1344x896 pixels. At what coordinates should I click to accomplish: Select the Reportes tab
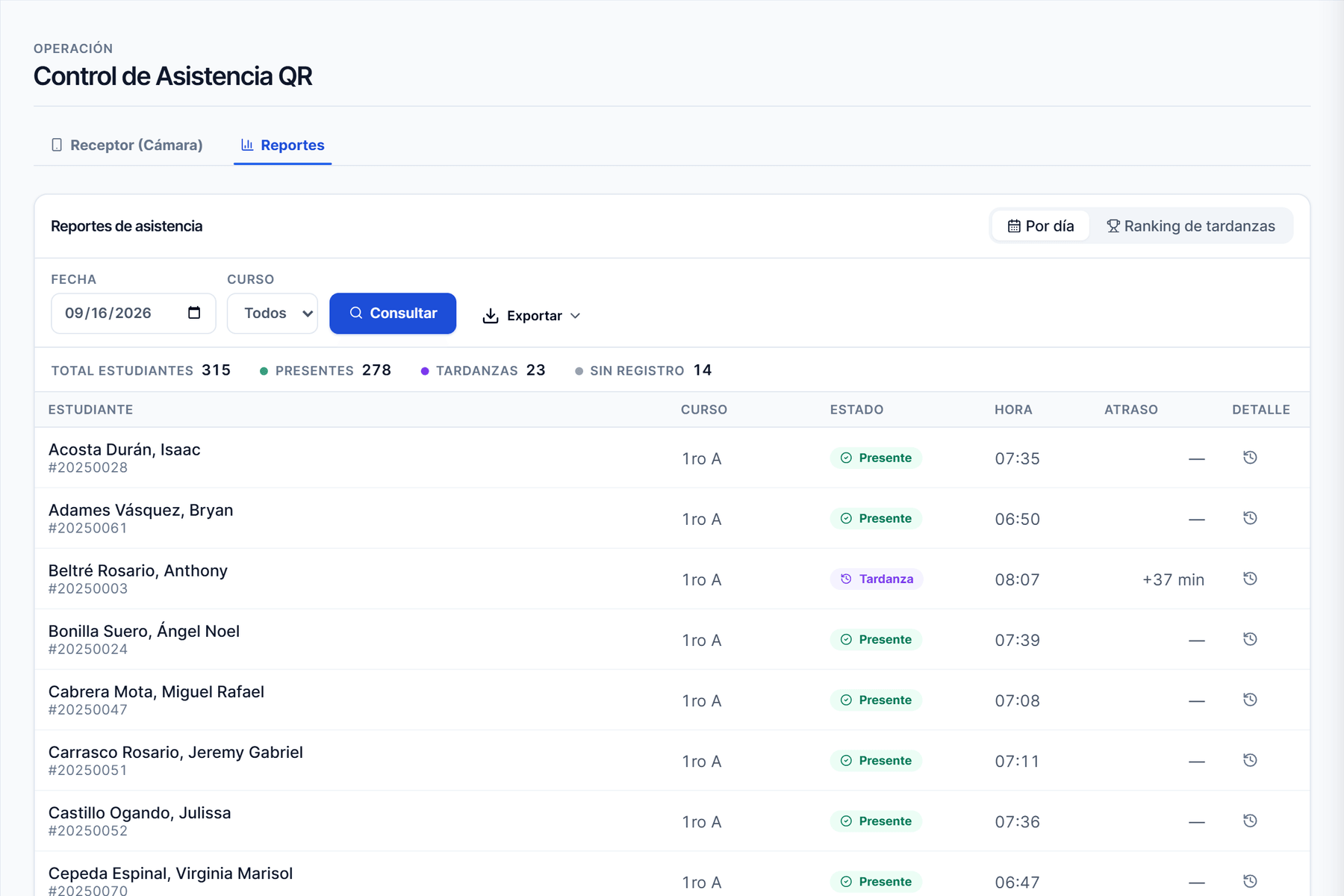(x=282, y=145)
